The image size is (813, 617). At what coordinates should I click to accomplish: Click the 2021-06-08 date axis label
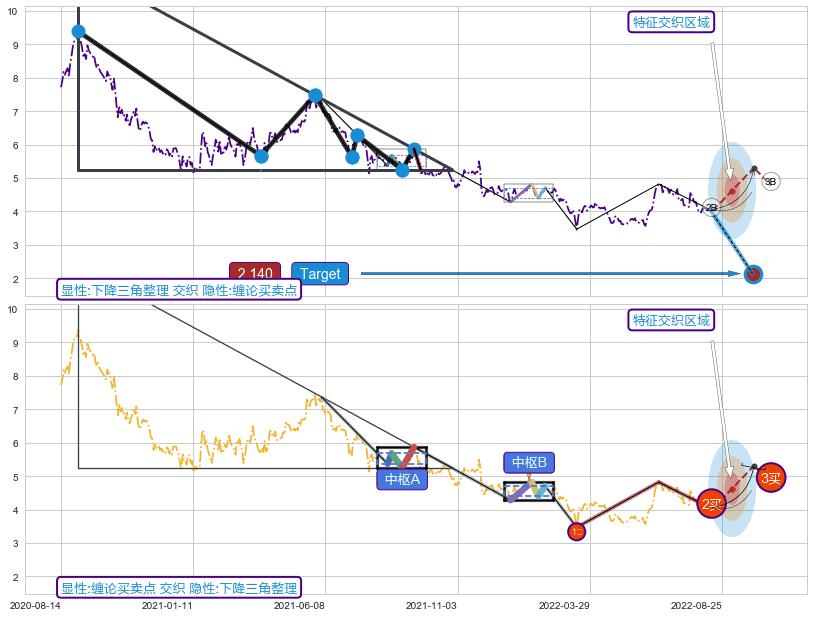[299, 605]
